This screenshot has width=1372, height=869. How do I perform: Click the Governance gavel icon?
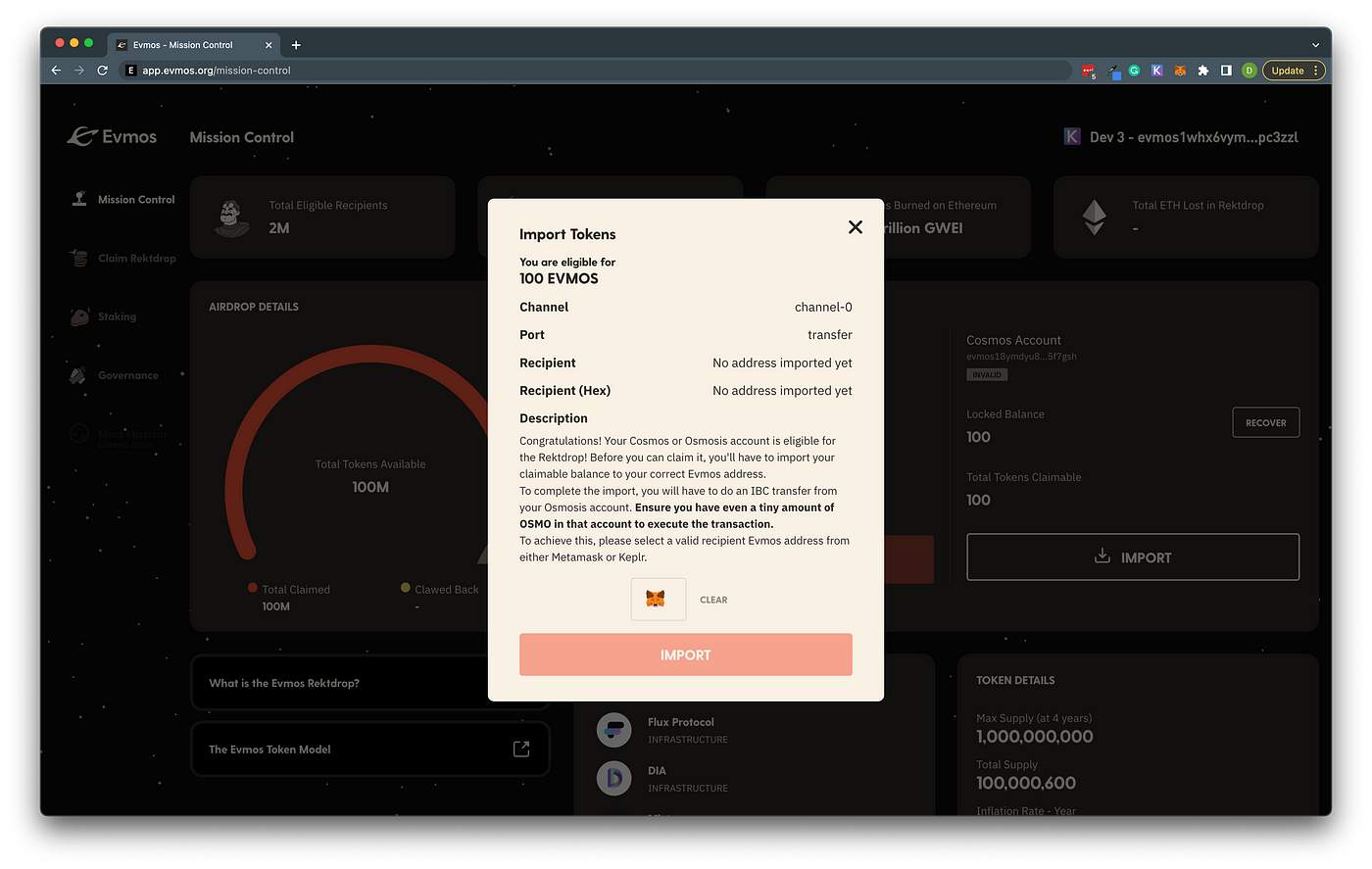[x=78, y=375]
